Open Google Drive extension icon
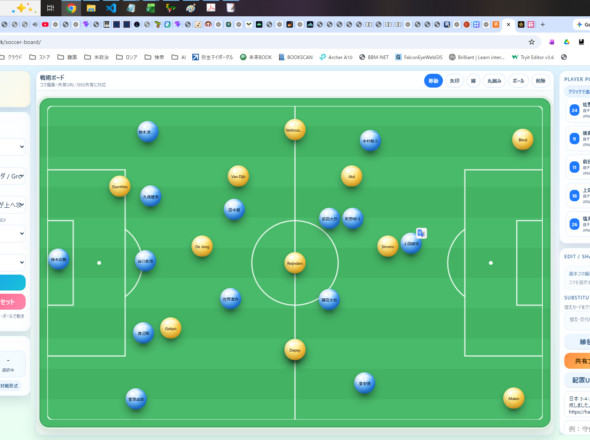 566,42
